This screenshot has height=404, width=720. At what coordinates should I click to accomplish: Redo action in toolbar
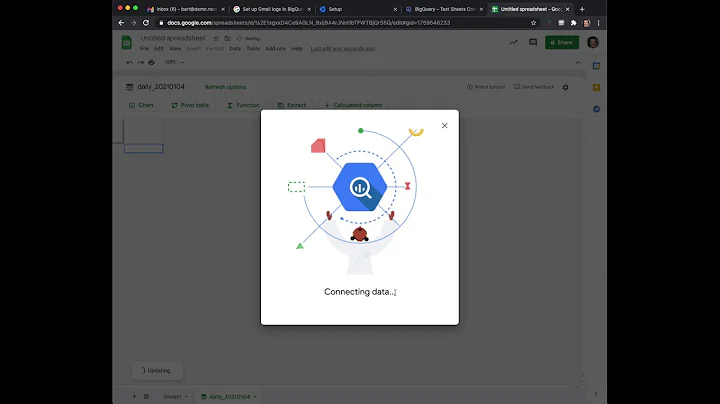tap(141, 62)
